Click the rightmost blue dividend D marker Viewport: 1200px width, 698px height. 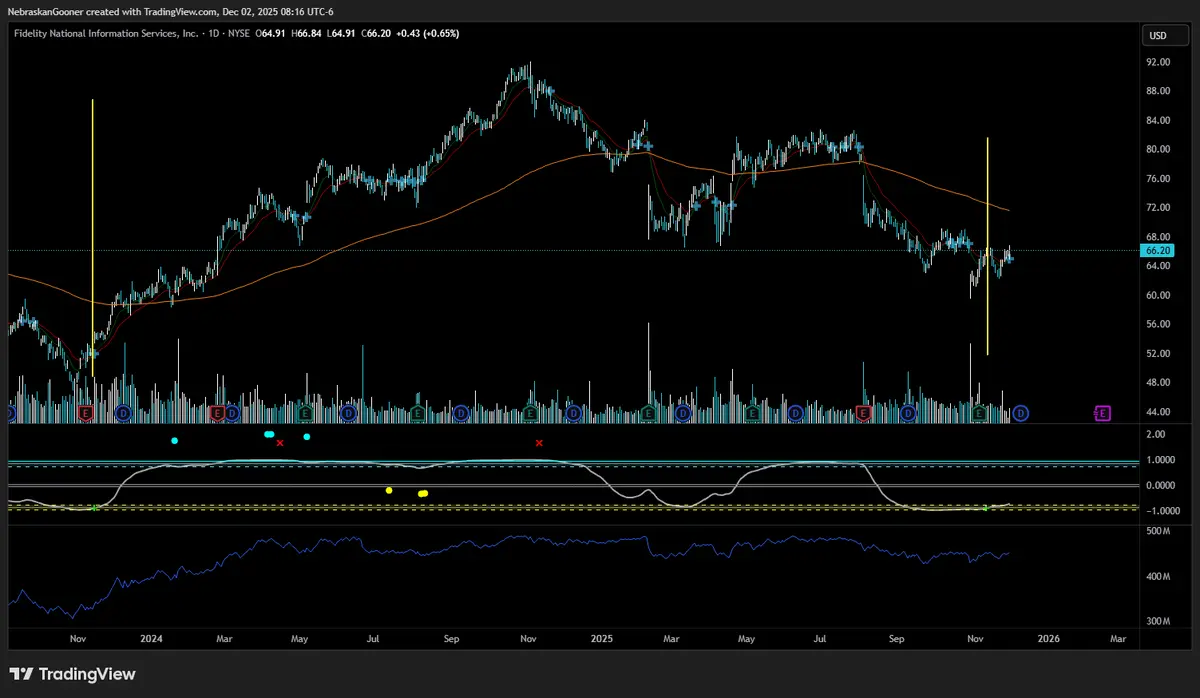tap(1021, 412)
